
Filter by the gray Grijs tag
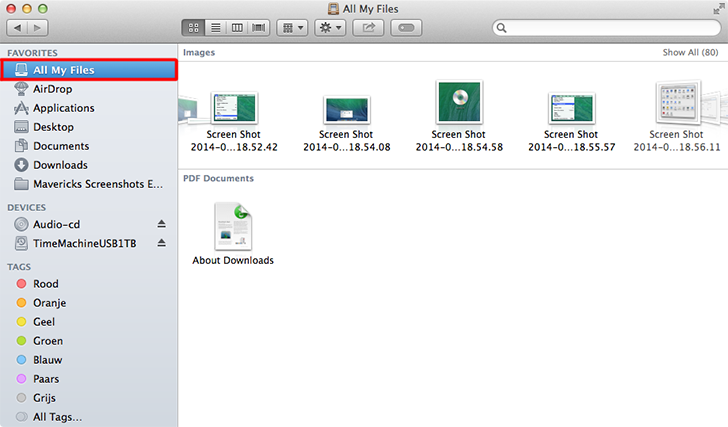89,398
